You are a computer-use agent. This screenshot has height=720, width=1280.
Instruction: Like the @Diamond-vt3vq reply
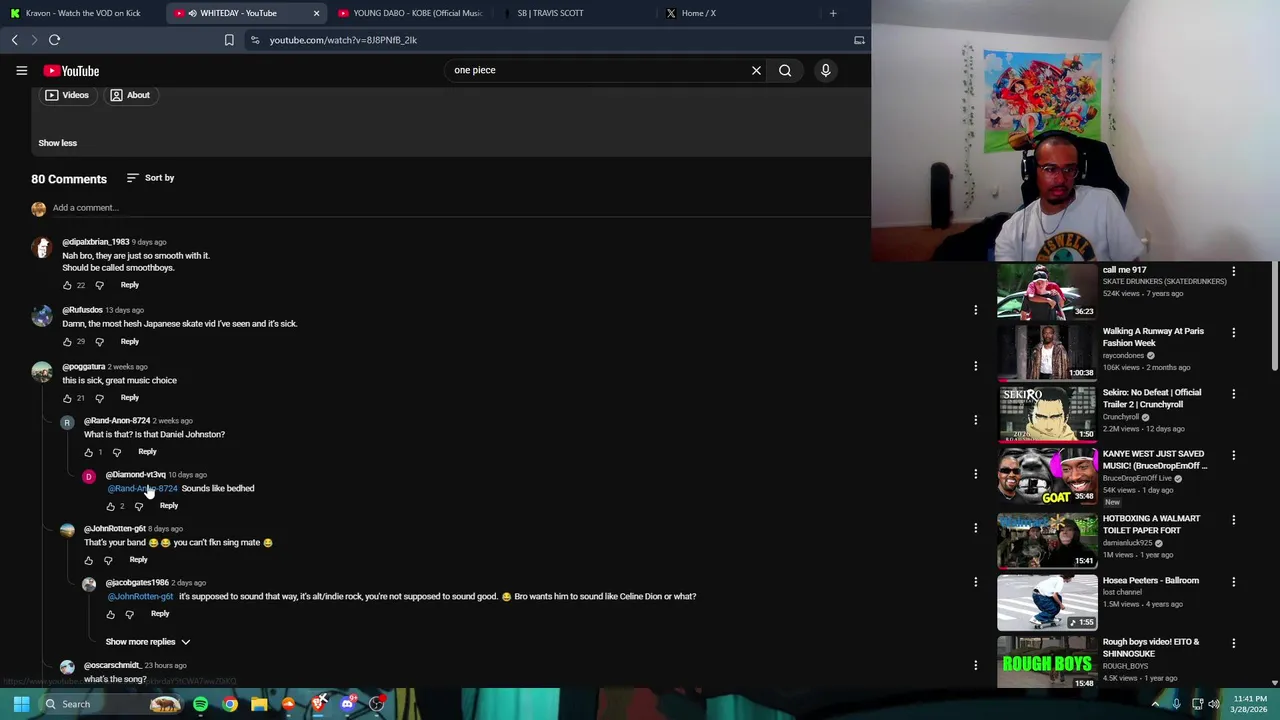coord(110,506)
